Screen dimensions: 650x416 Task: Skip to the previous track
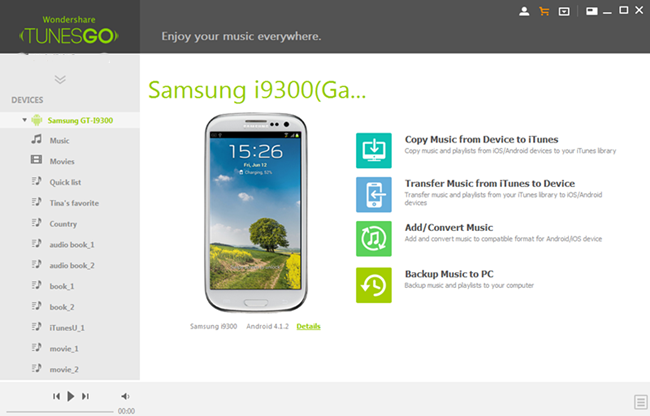[x=56, y=397]
